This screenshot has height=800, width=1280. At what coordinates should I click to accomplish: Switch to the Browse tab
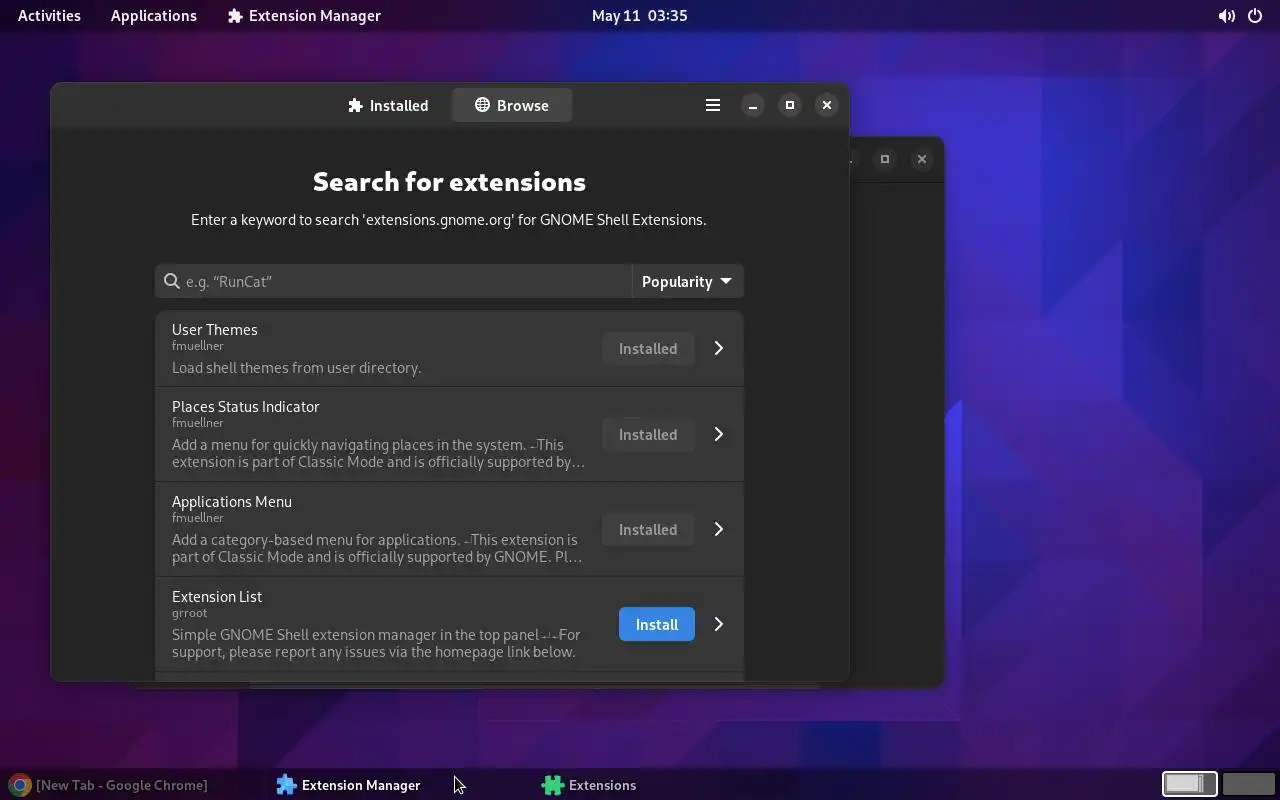512,105
